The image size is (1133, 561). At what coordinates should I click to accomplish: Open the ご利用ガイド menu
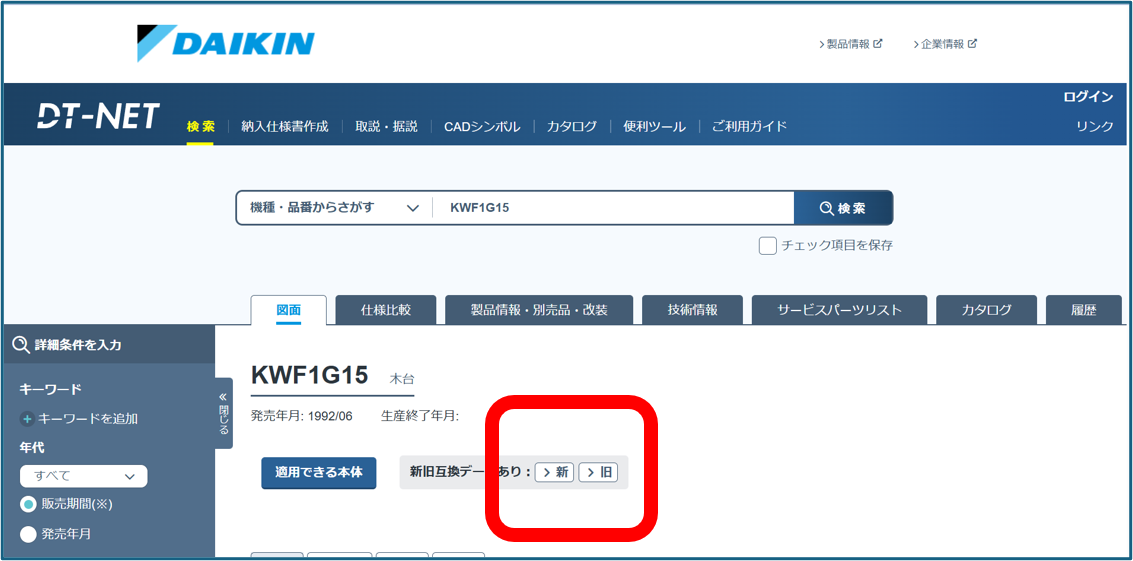[x=749, y=127]
